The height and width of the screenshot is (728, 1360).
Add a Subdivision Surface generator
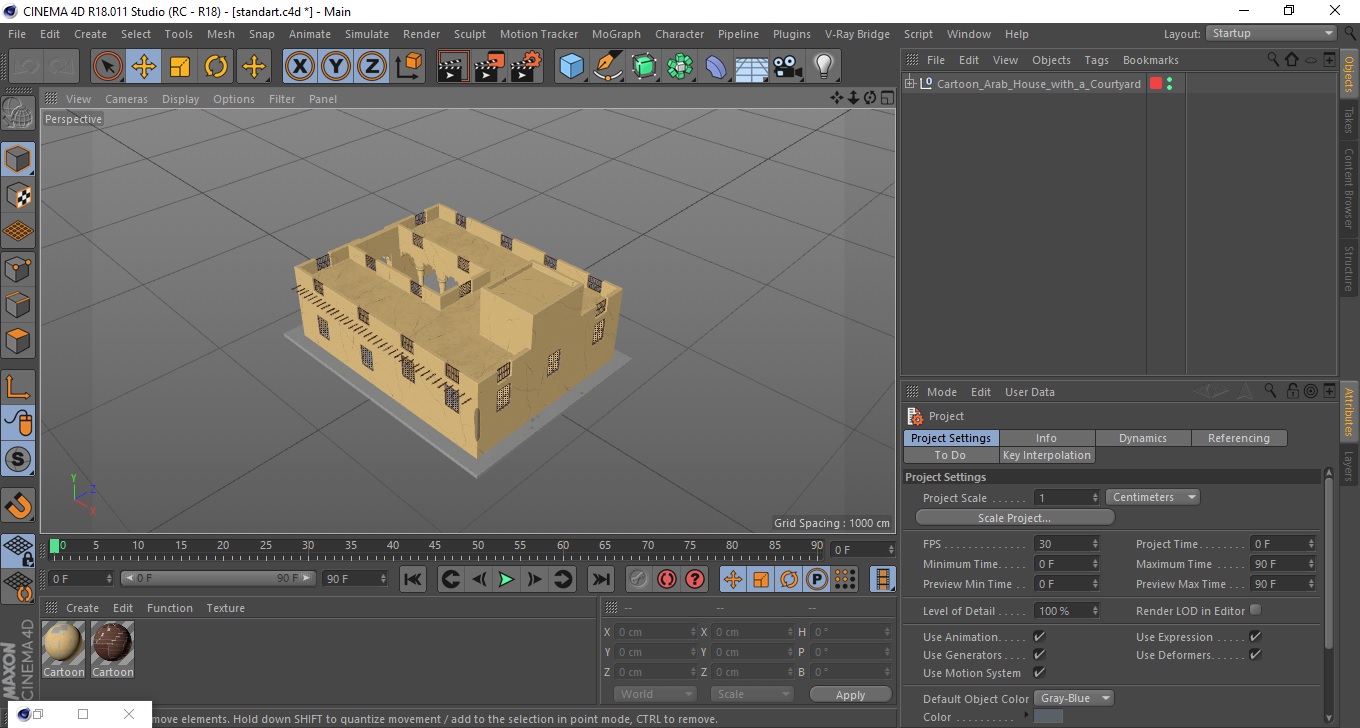644,67
